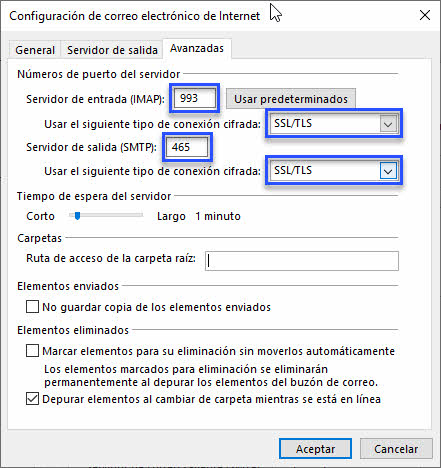This screenshot has height=468, width=441.
Task: Click the SMTP encryption dropdown arrow
Action: tap(388, 171)
